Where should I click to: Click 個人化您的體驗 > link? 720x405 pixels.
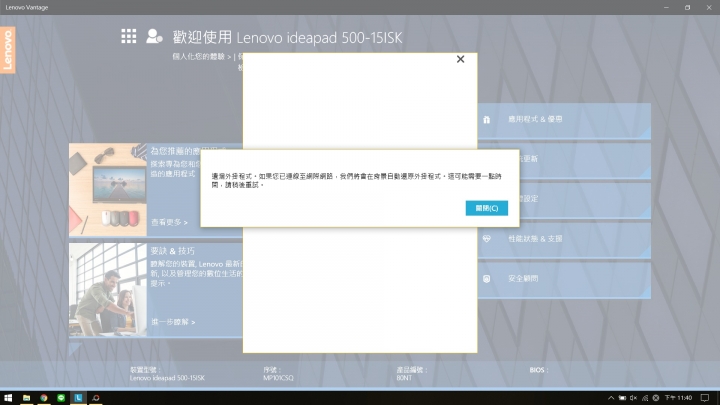click(202, 56)
